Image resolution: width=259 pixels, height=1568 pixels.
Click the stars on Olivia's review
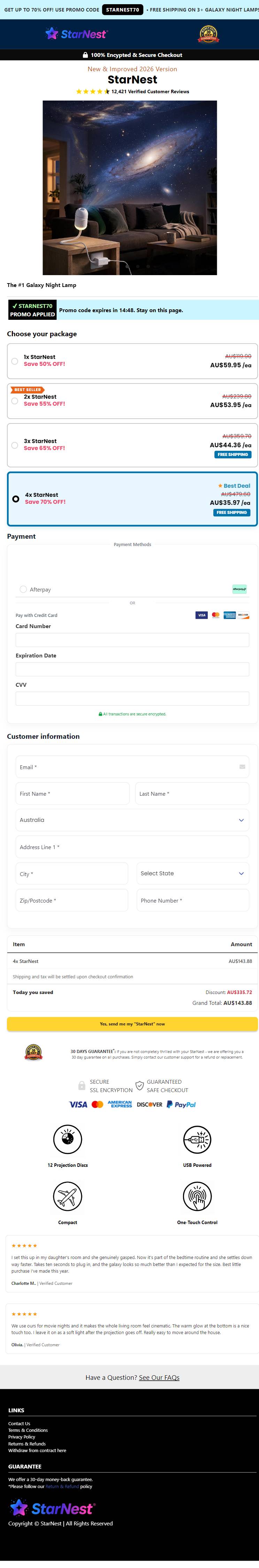coord(24,1314)
